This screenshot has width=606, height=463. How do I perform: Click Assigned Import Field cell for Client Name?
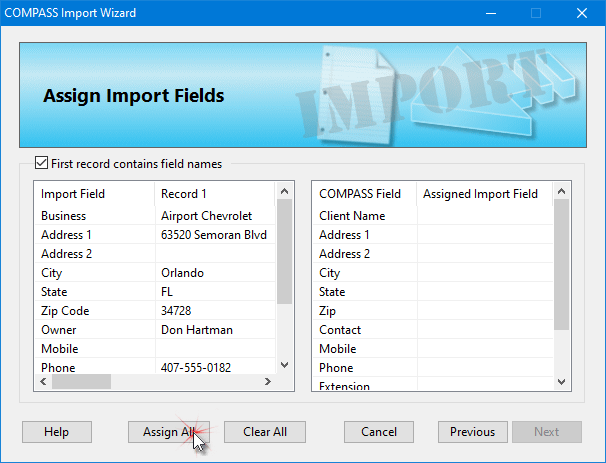pos(485,216)
